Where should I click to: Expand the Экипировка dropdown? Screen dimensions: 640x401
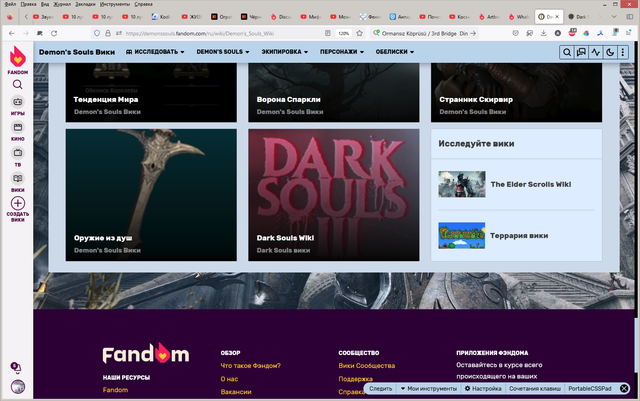[285, 52]
